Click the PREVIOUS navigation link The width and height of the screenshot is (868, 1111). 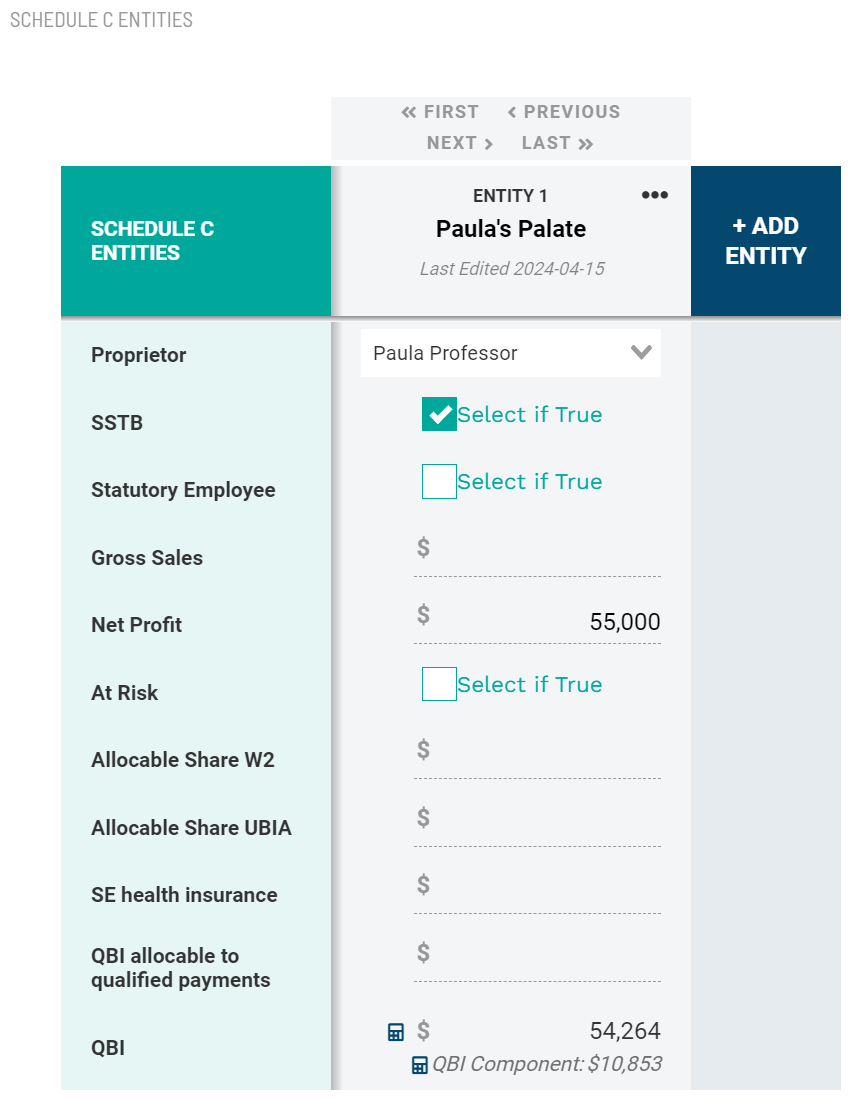[x=572, y=112]
